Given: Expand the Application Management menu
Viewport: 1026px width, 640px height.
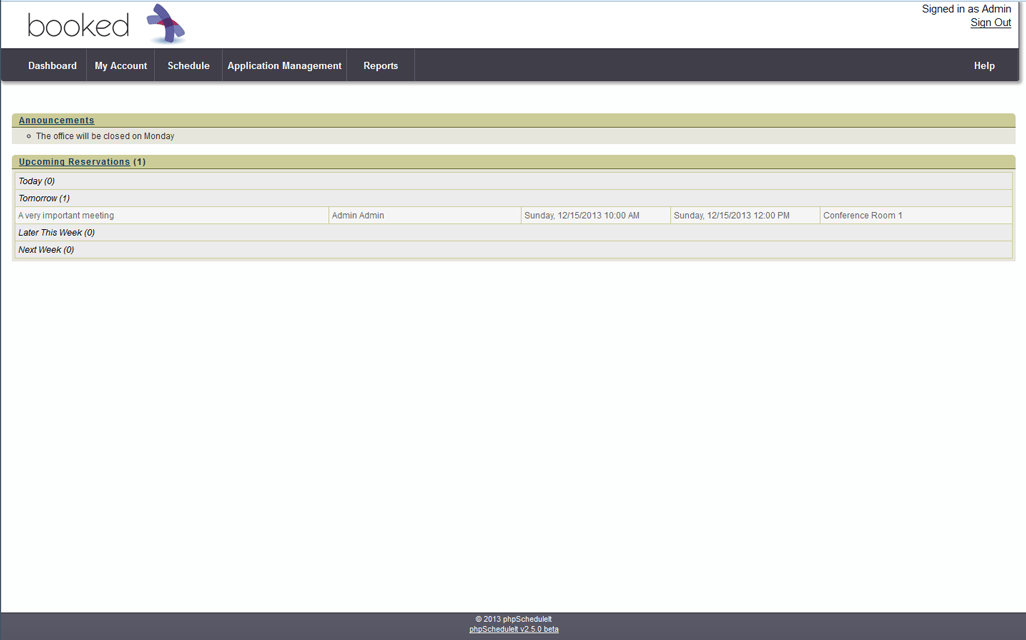Looking at the screenshot, I should (x=284, y=66).
